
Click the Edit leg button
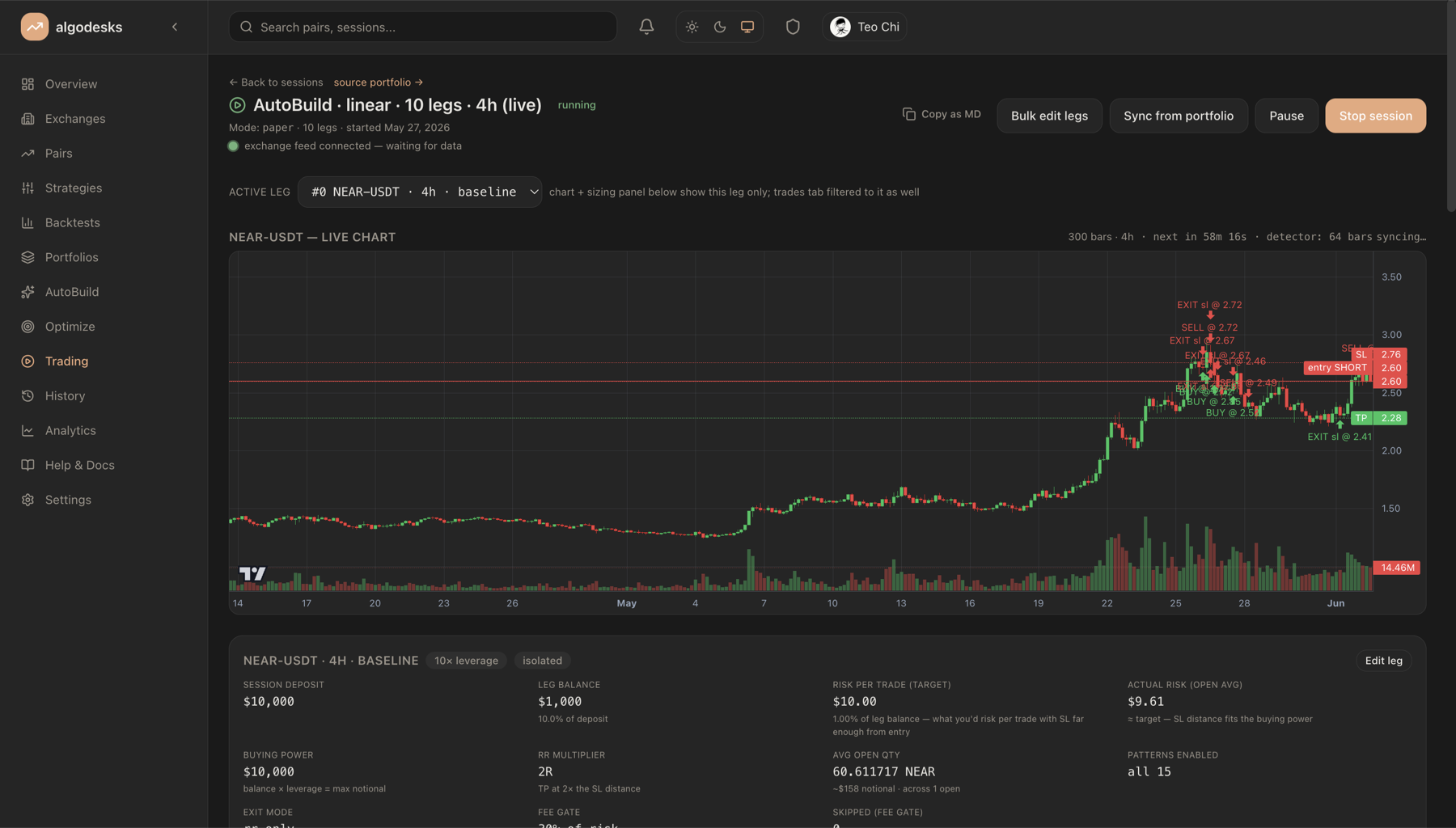point(1383,661)
